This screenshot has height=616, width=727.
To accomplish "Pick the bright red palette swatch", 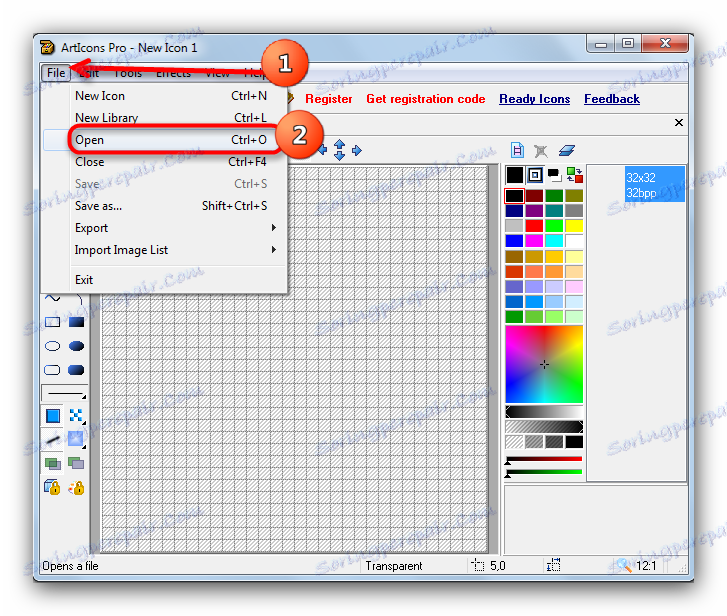I will pos(534,226).
